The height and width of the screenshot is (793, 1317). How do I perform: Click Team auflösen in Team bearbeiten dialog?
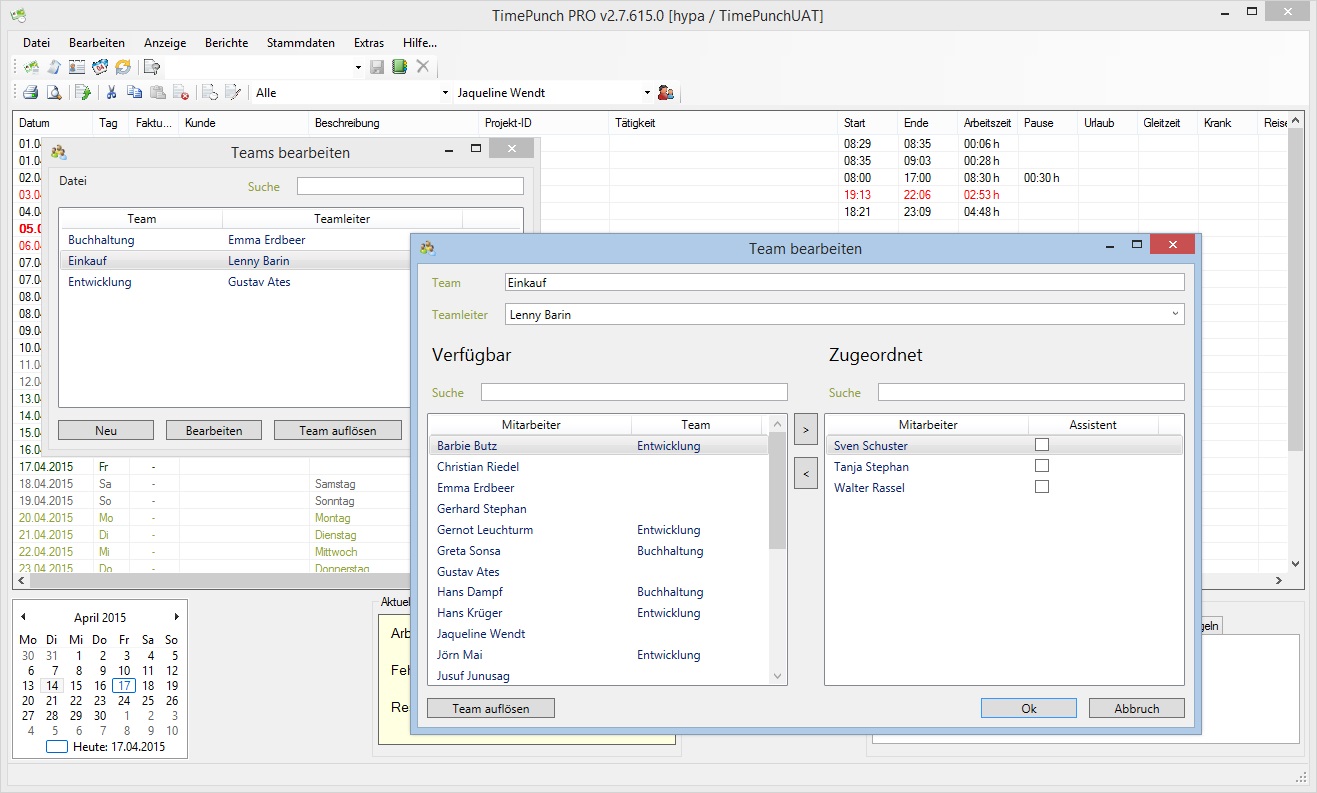[491, 708]
